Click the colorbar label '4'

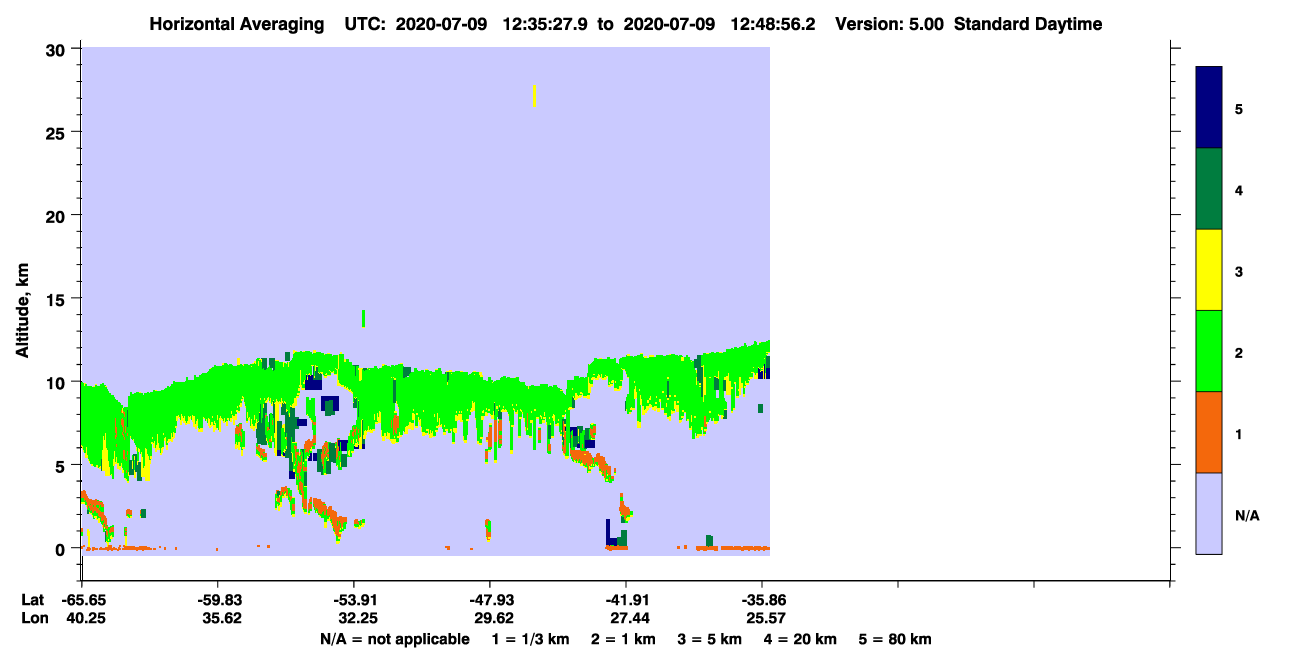point(1239,190)
